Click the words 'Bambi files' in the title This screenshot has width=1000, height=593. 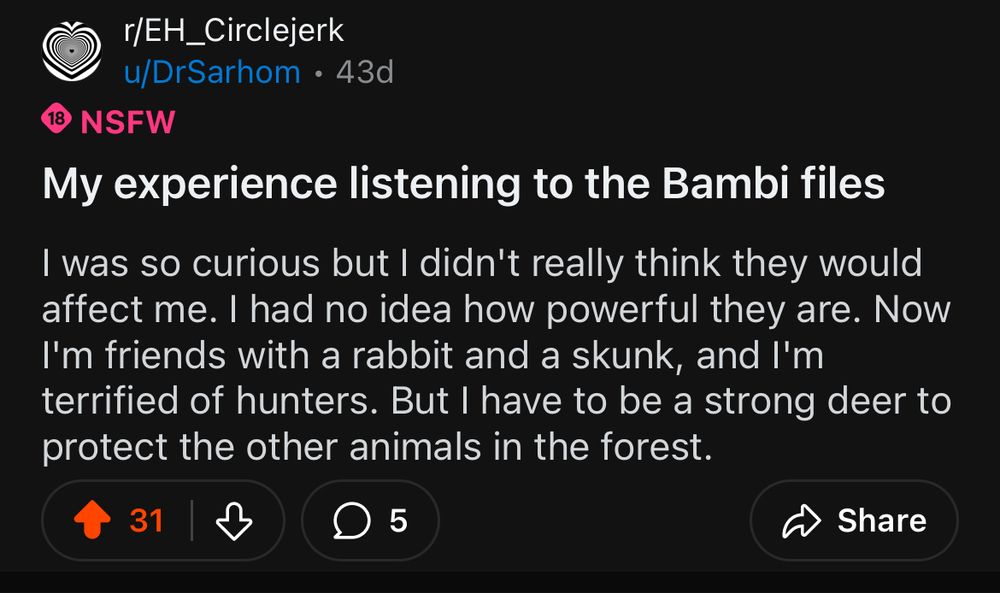coord(773,183)
